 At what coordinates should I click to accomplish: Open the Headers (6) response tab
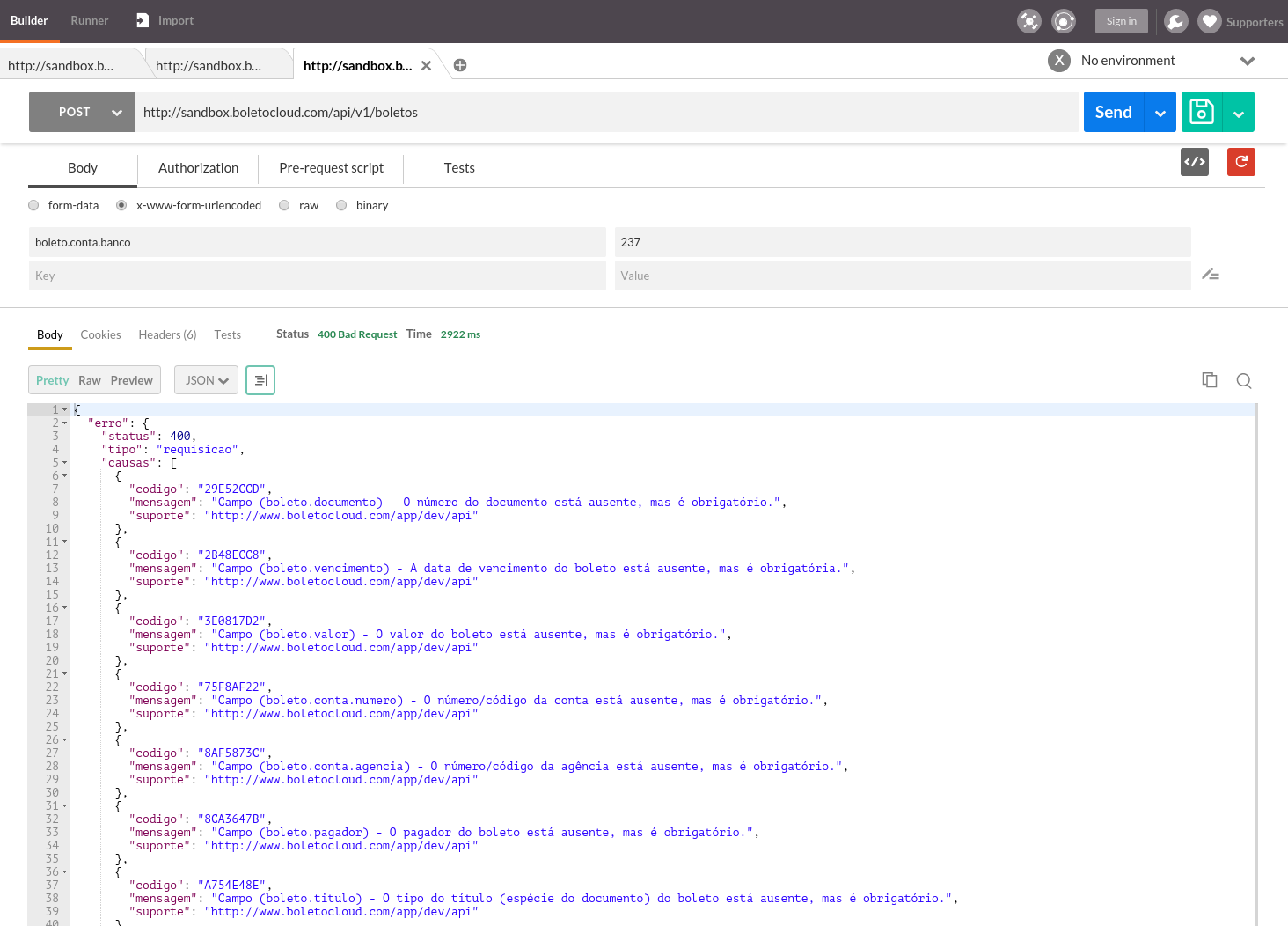point(167,334)
